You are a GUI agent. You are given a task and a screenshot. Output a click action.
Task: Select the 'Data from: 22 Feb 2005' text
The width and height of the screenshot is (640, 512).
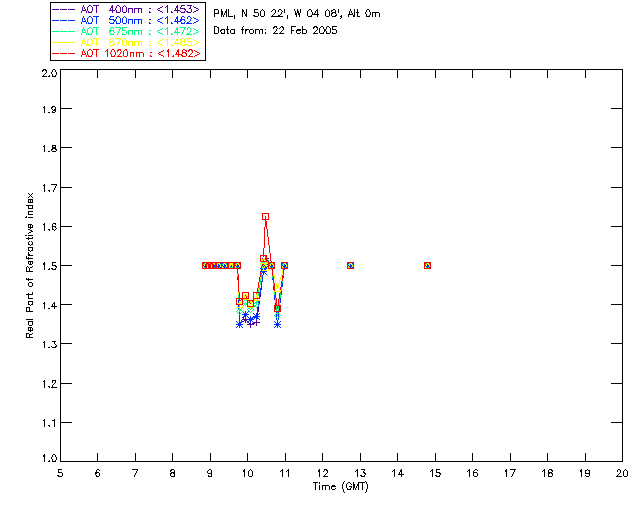coord(275,30)
